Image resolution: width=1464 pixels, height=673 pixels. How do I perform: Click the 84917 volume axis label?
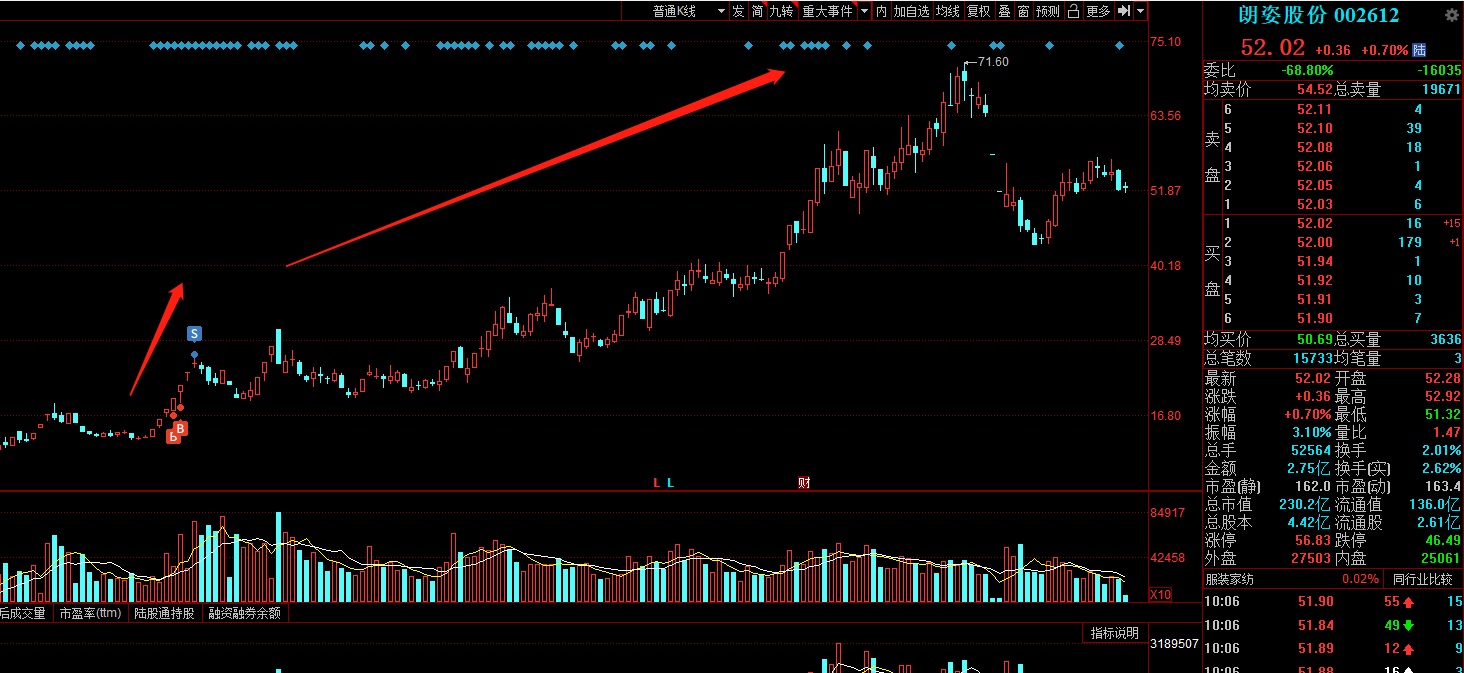coord(1168,513)
